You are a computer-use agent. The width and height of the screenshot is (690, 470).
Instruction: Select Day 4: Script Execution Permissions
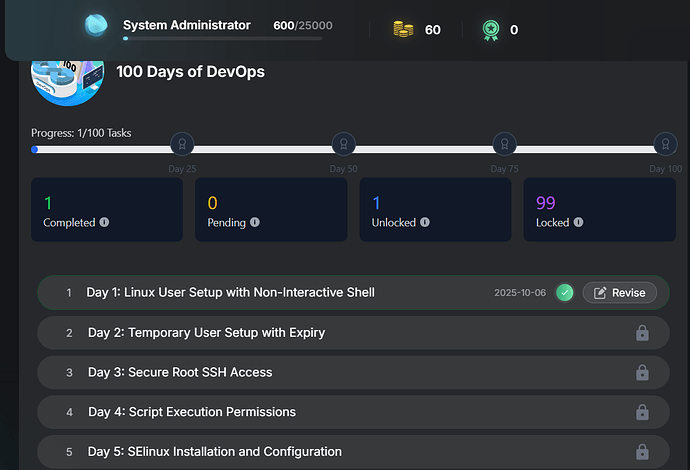(x=192, y=412)
